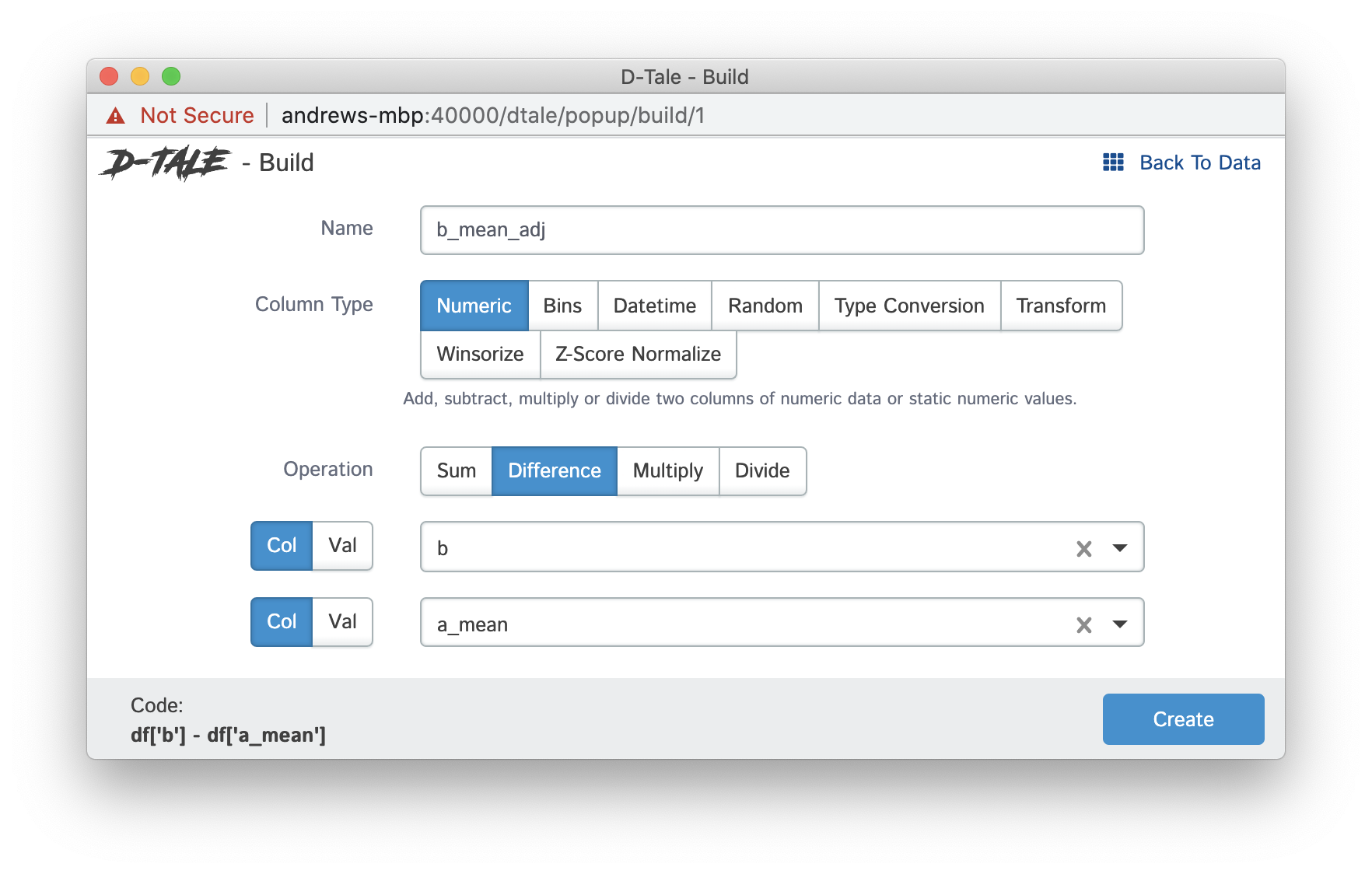The width and height of the screenshot is (1372, 874).
Task: Select the Z-Score Normalize column type
Action: pos(639,355)
